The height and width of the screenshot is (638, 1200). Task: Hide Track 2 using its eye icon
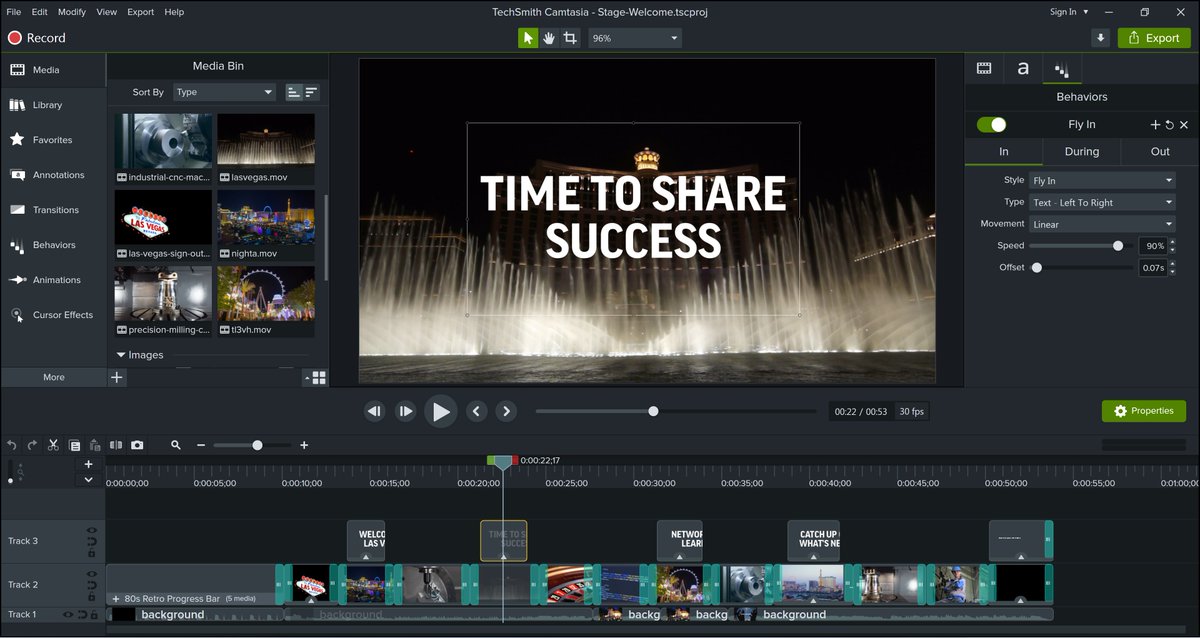point(91,574)
